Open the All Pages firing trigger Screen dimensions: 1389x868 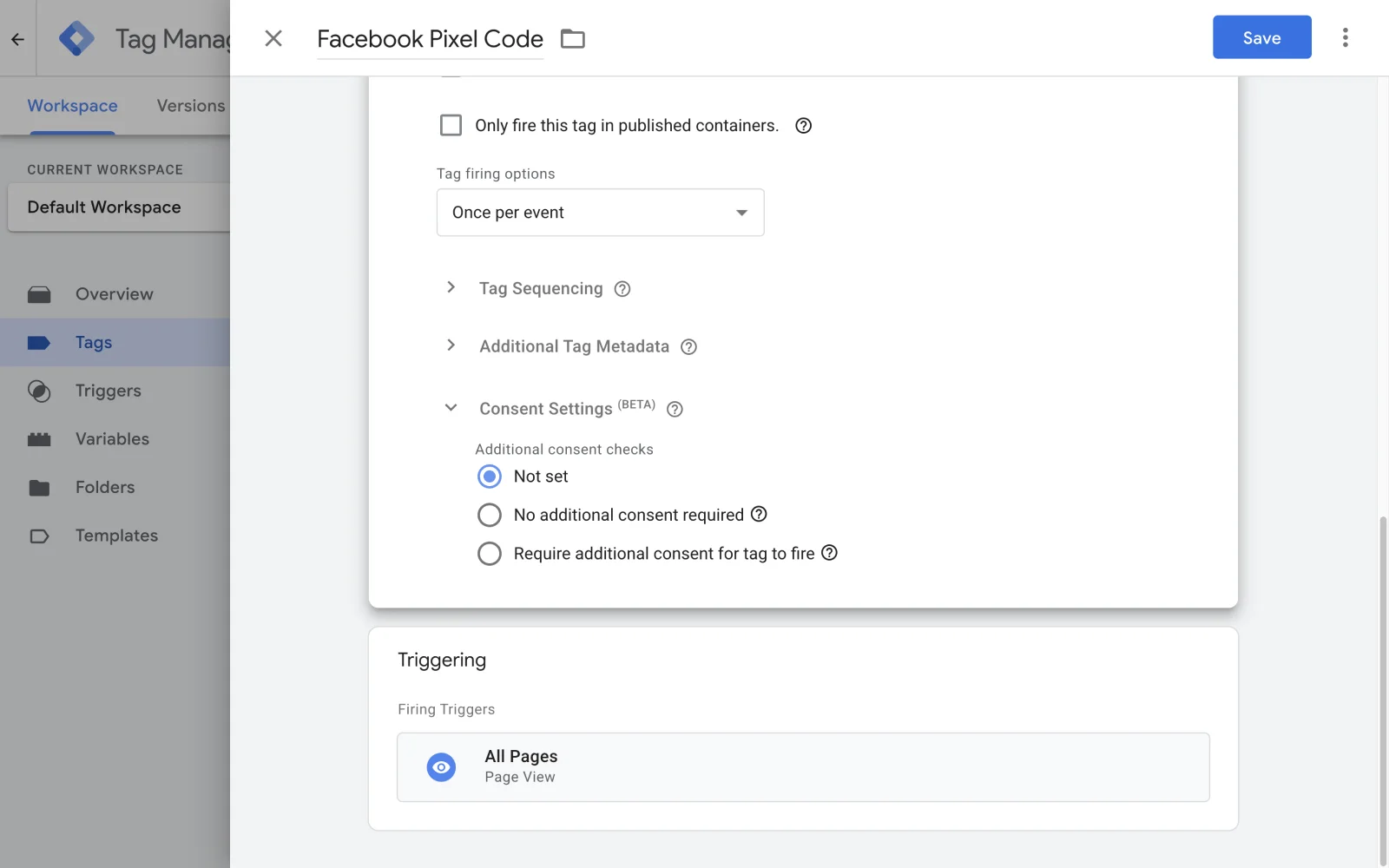coord(802,766)
